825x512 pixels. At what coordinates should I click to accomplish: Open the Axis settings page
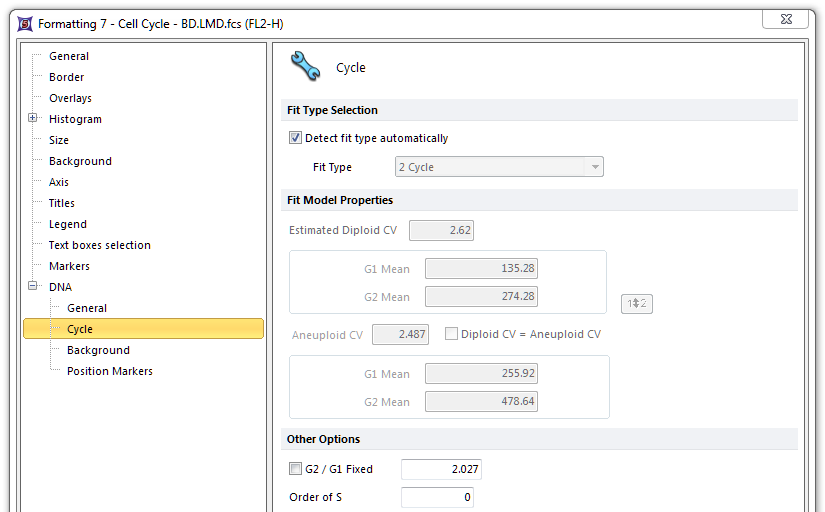59,182
